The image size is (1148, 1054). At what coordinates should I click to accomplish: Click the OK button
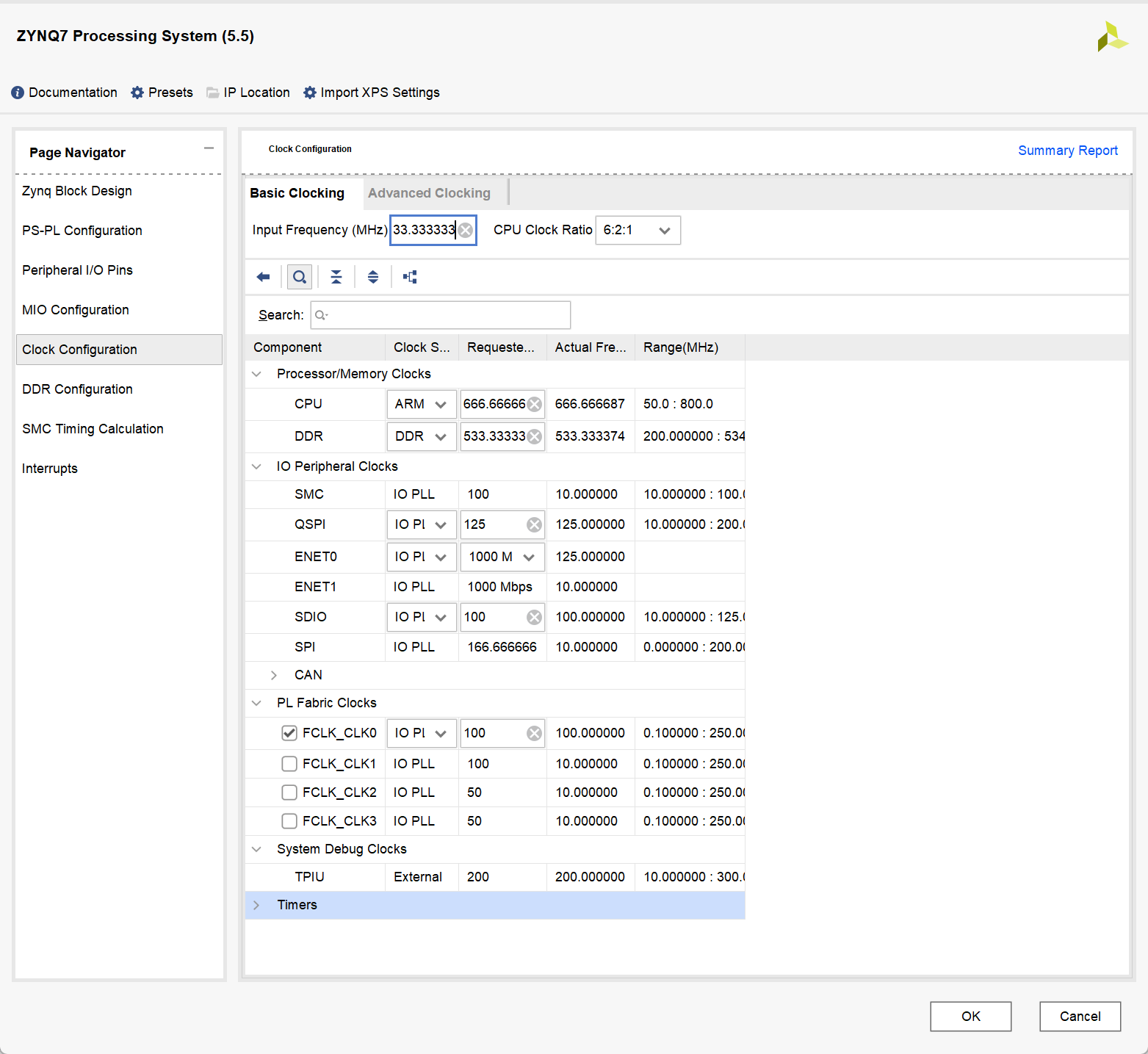[970, 1017]
